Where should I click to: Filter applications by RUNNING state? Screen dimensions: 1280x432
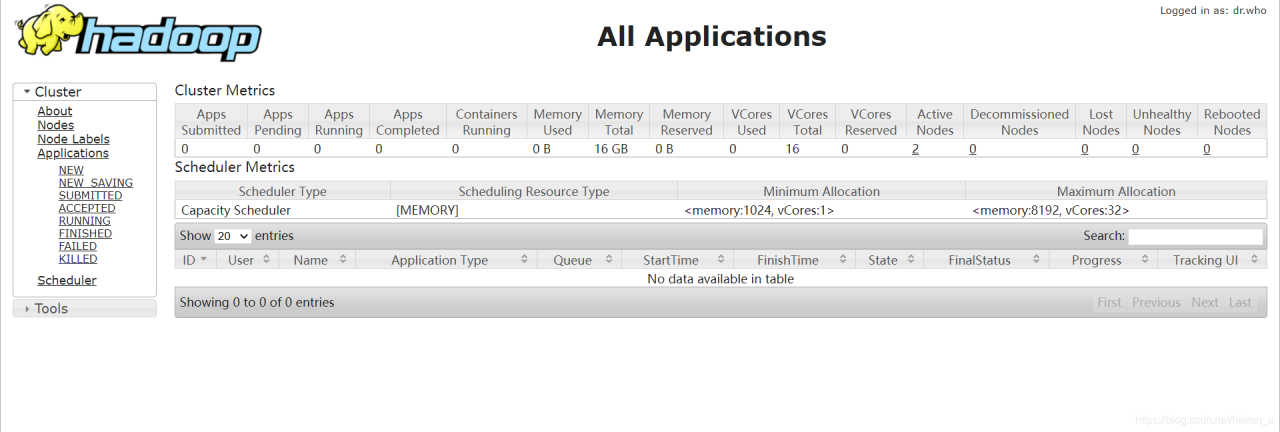point(85,221)
